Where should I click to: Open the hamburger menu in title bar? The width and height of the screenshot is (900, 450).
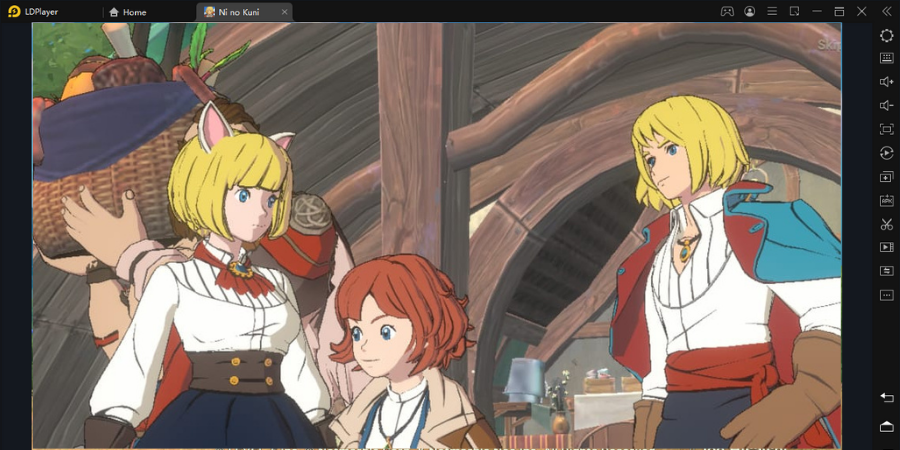772,11
